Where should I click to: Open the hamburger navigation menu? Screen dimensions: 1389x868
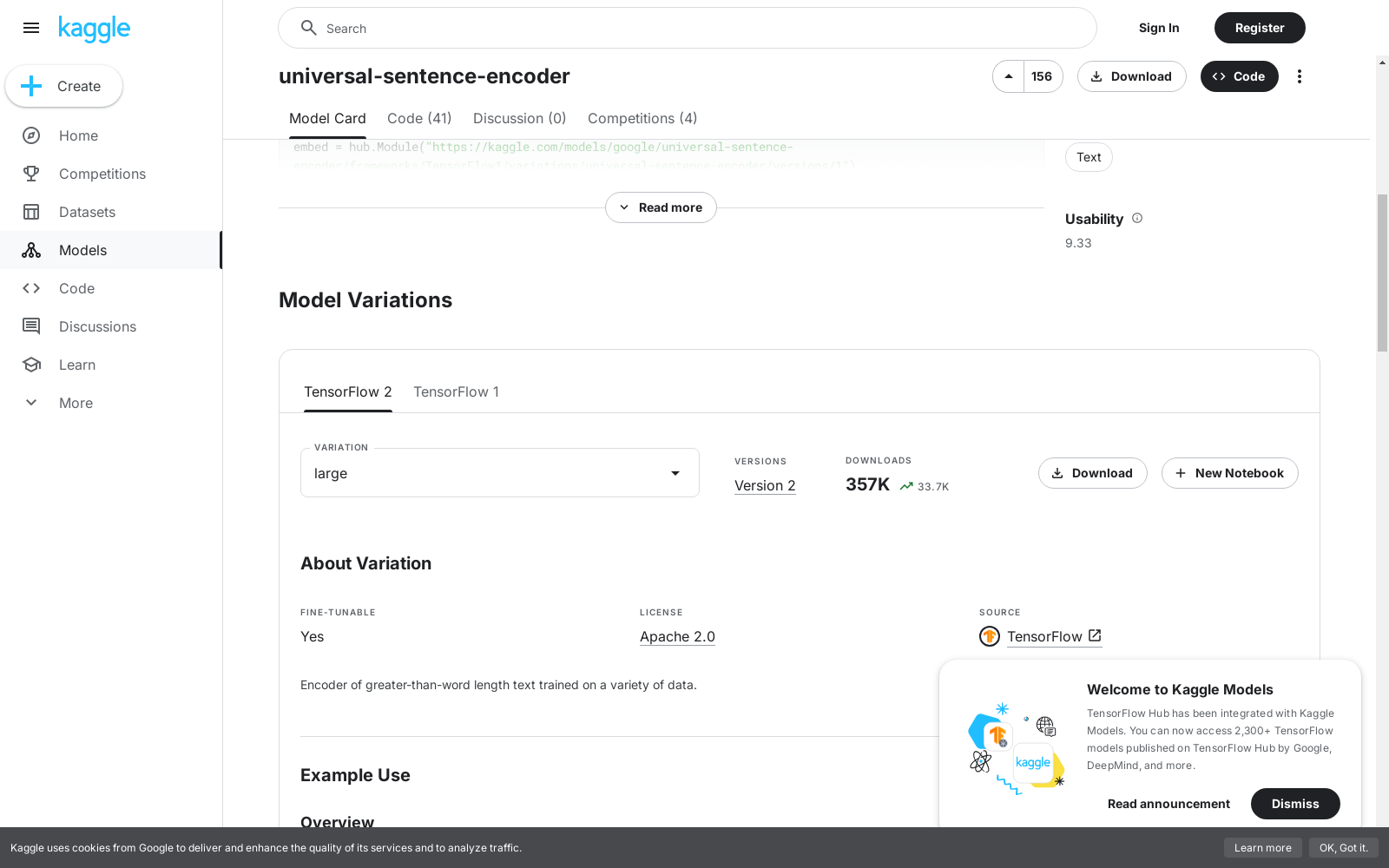31,28
